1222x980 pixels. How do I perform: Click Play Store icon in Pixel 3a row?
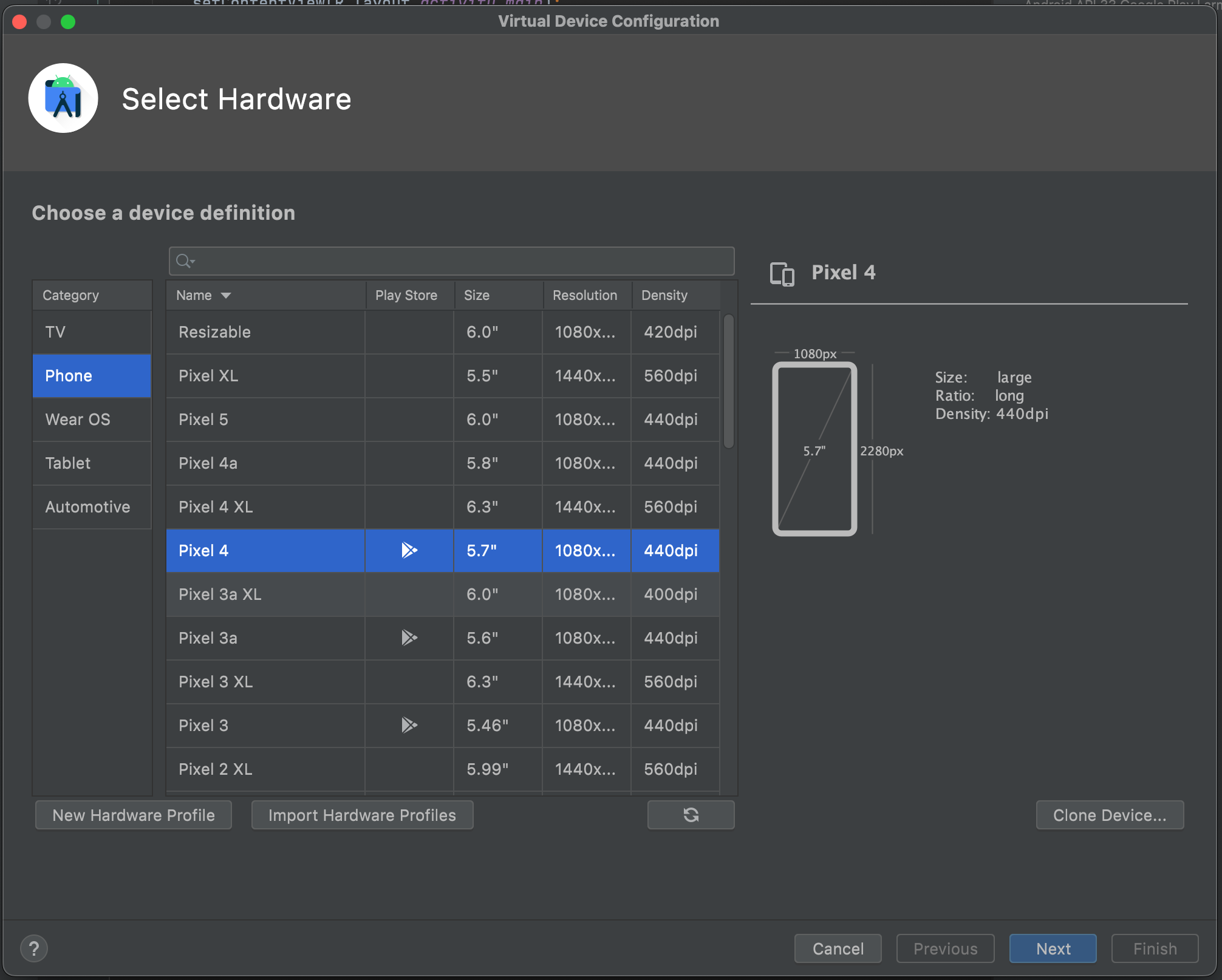coord(409,638)
